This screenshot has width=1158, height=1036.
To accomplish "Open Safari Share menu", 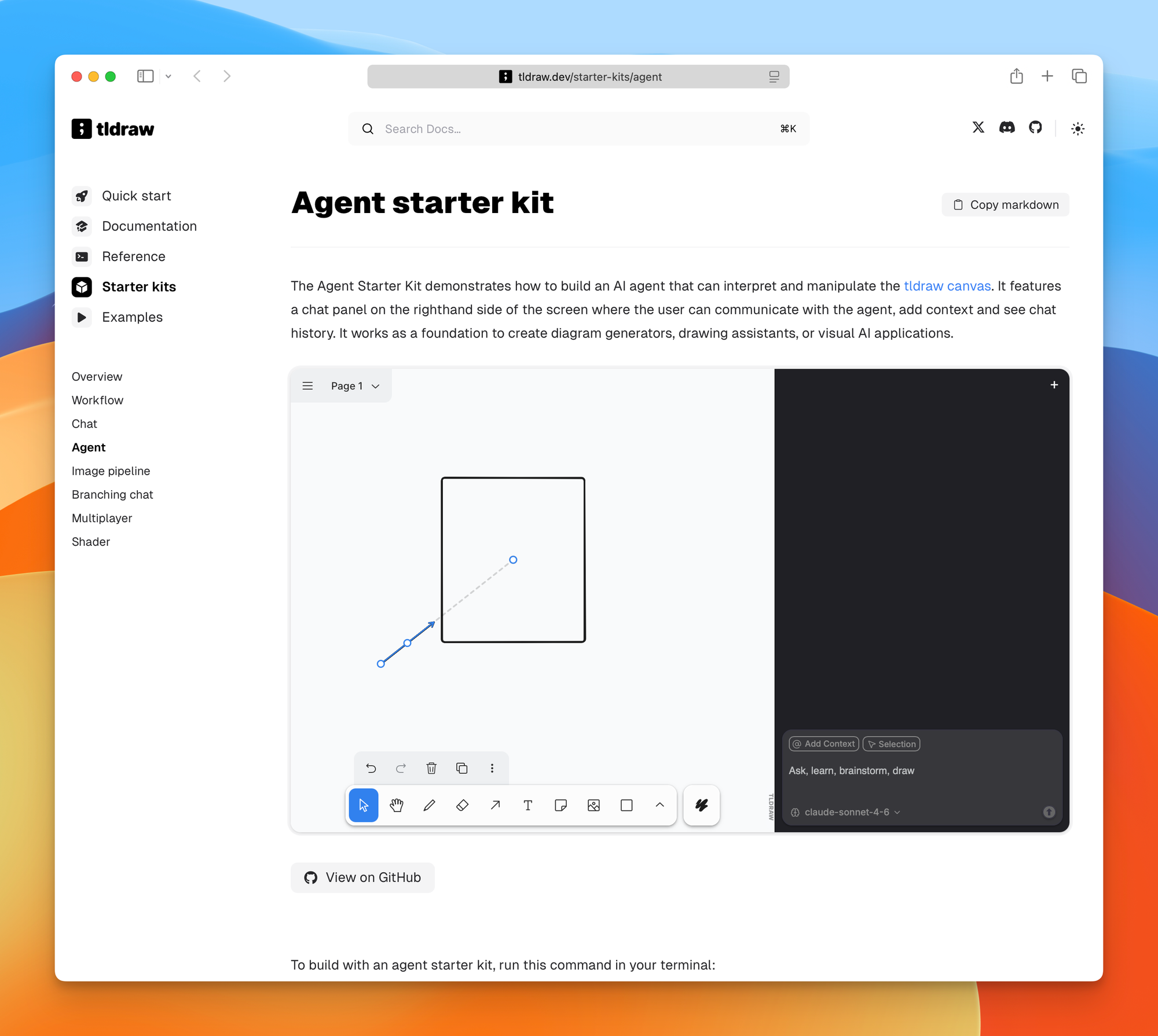I will 1016,76.
